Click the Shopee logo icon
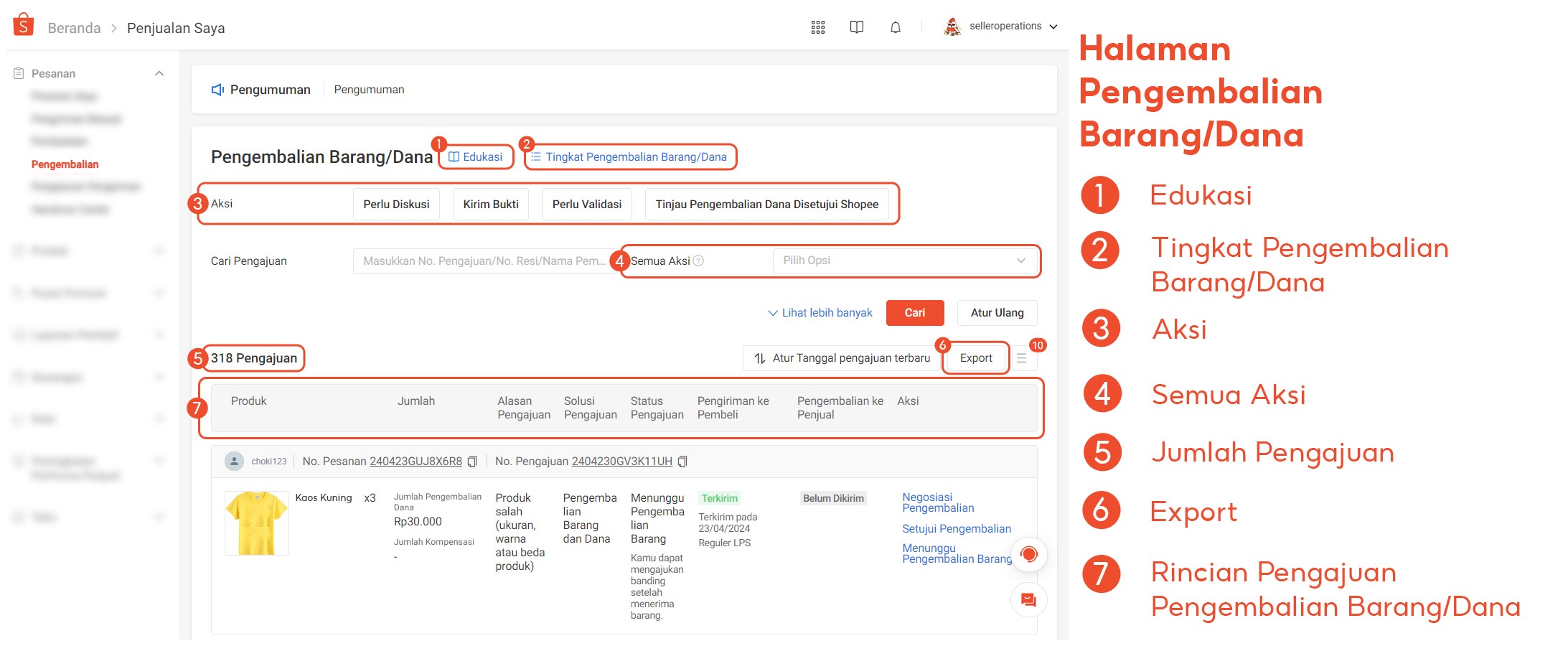The height and width of the screenshot is (646, 1568). click(x=24, y=25)
